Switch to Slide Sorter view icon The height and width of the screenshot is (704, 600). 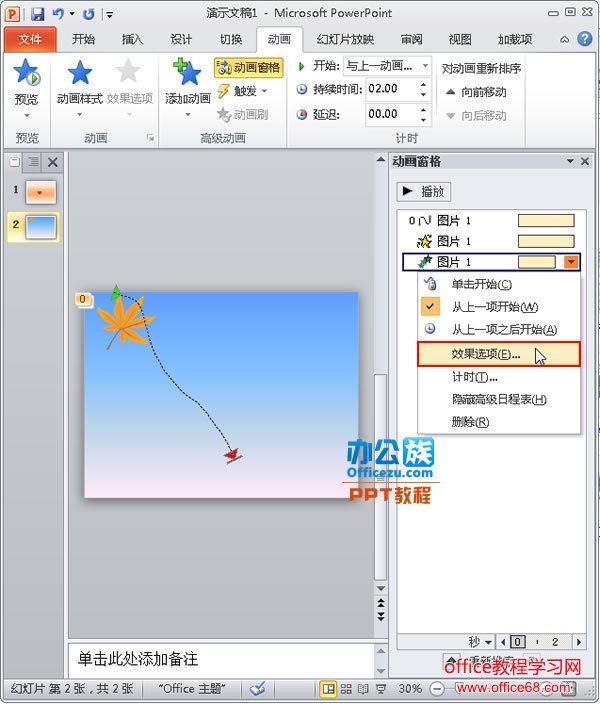[x=346, y=688]
